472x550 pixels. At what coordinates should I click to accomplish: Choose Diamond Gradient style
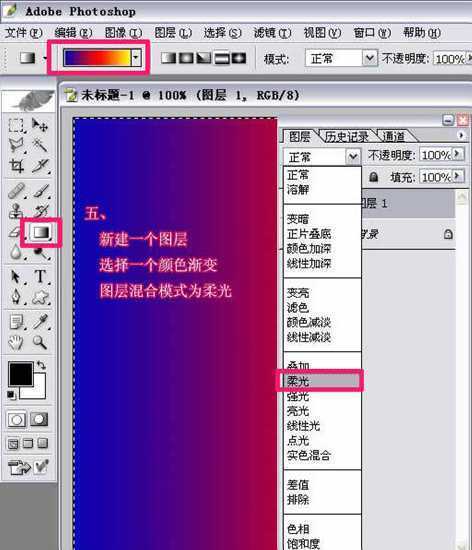[239, 58]
